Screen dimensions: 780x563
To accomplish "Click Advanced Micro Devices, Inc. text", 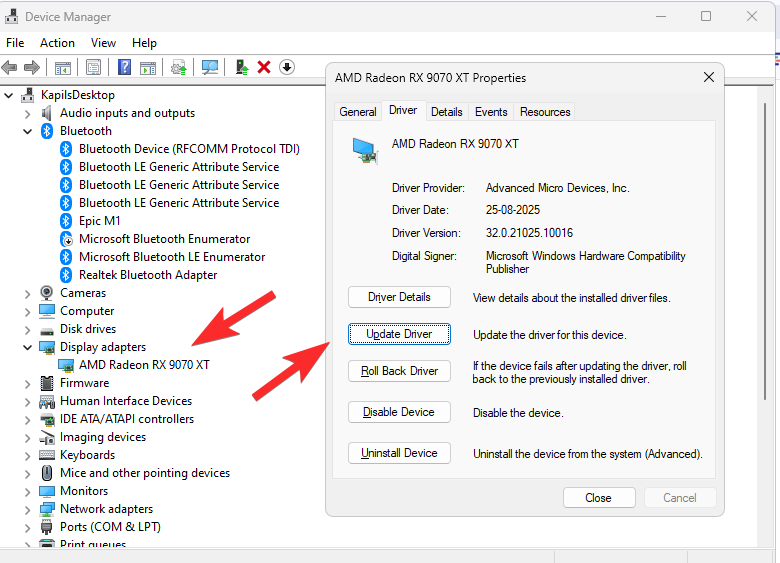I will [x=558, y=188].
